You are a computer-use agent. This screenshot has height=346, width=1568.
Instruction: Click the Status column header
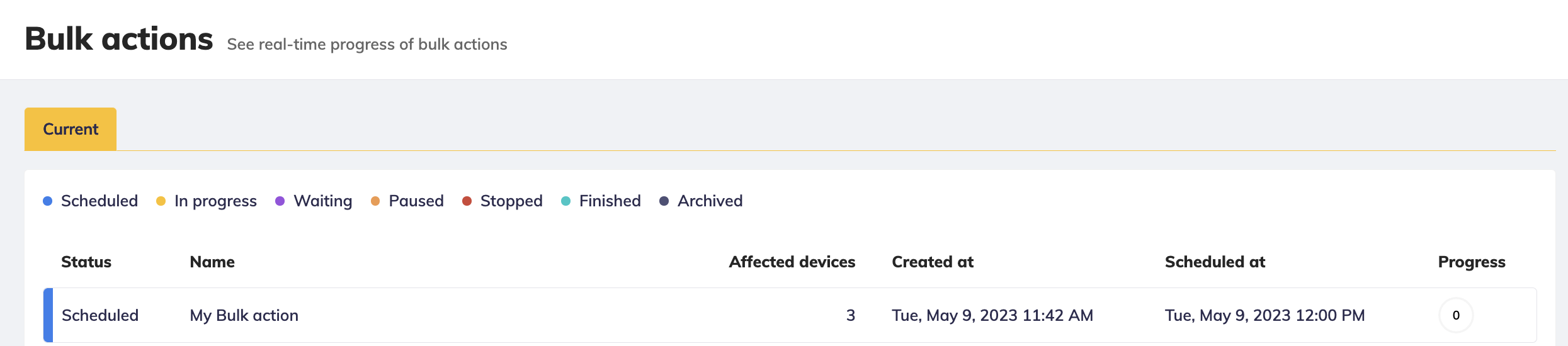86,262
